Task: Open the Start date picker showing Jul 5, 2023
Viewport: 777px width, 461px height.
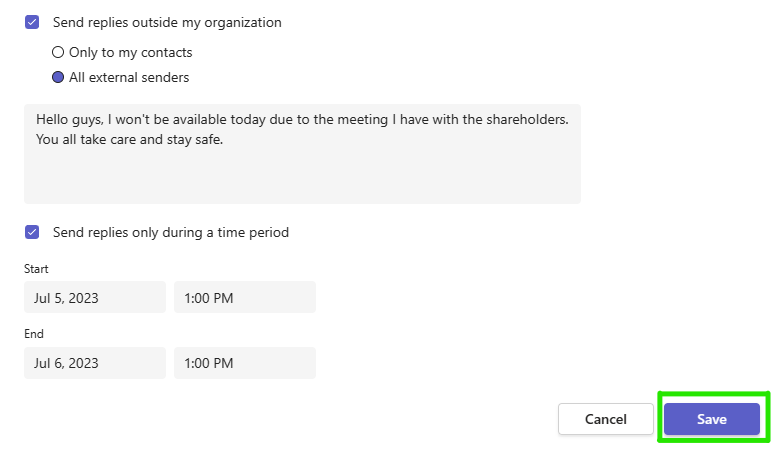Action: [94, 297]
